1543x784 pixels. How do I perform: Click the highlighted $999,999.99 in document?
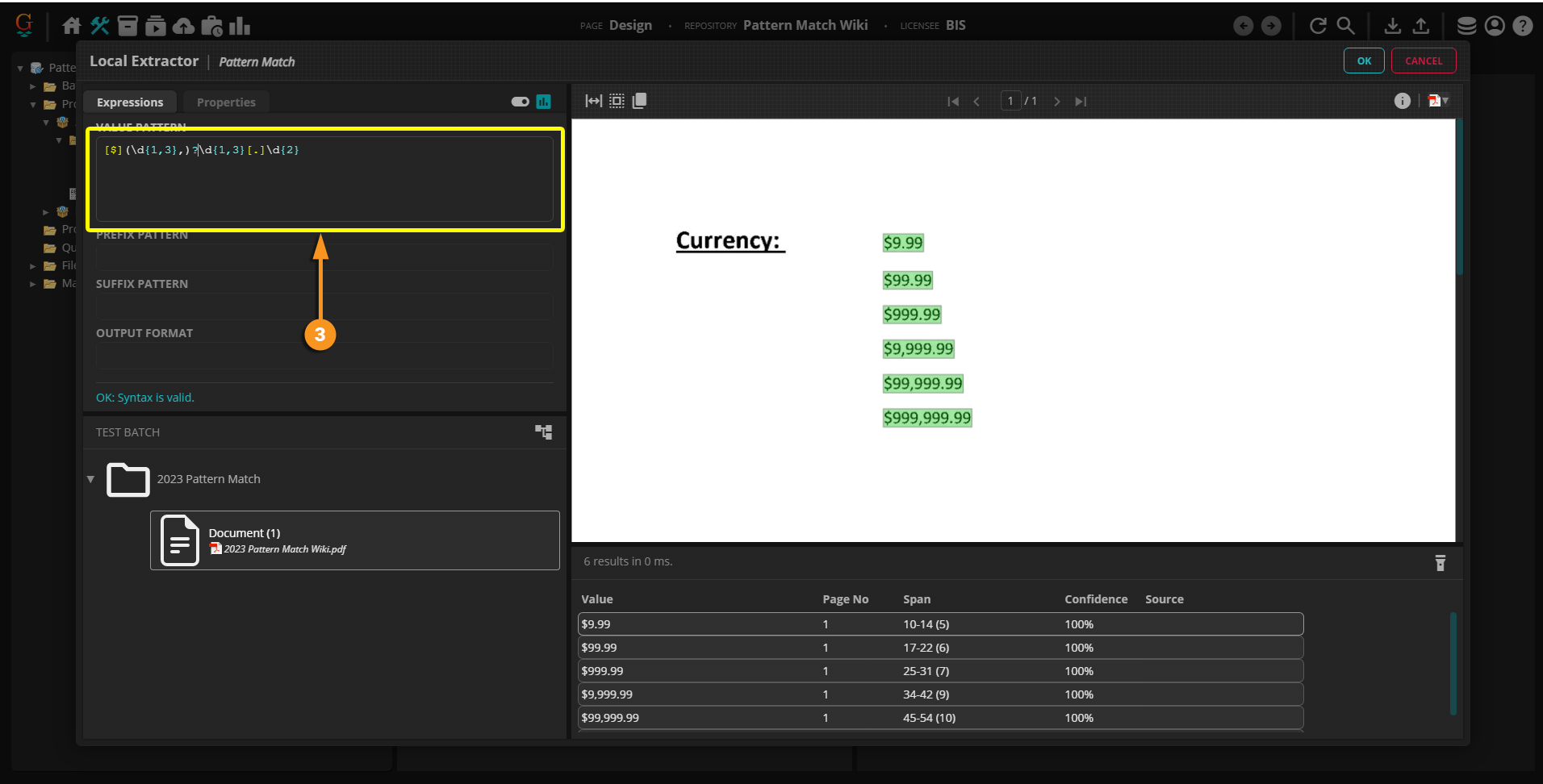(927, 418)
